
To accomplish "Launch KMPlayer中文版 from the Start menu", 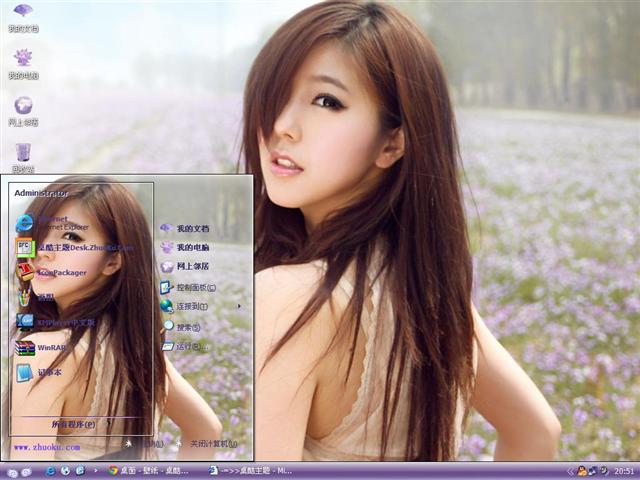I will 56,322.
